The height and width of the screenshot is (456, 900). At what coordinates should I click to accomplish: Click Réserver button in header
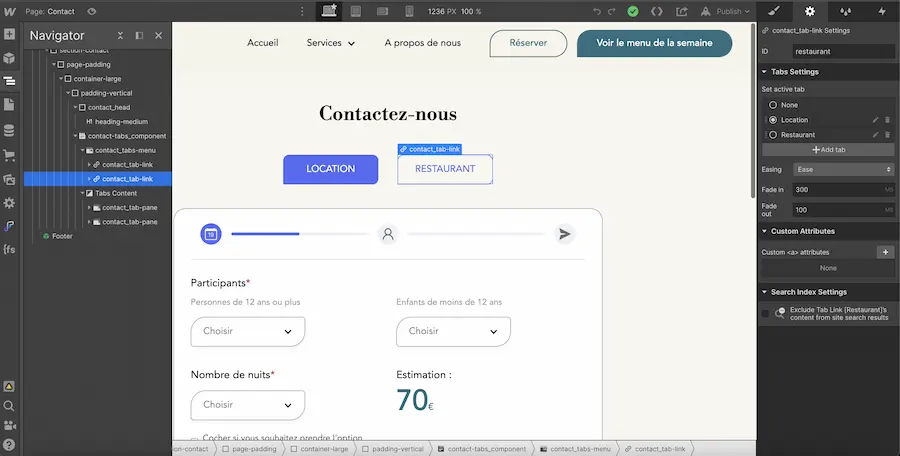pos(528,43)
